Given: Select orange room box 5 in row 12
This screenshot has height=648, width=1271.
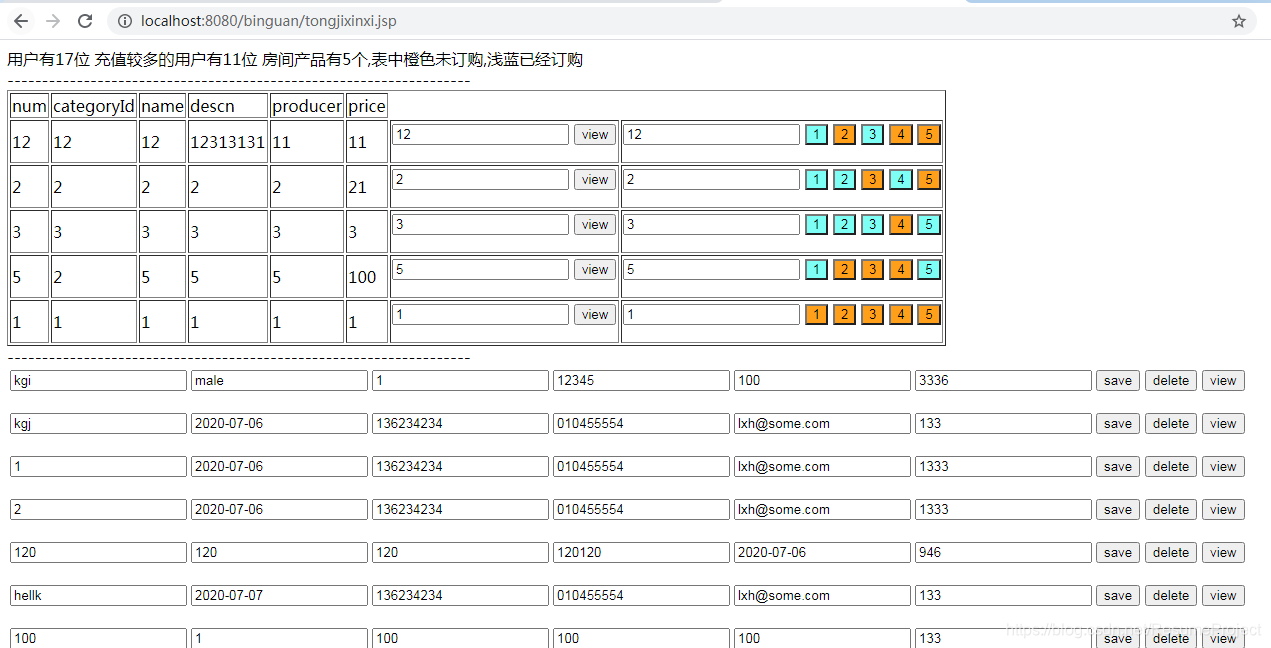Looking at the screenshot, I should tap(929, 135).
